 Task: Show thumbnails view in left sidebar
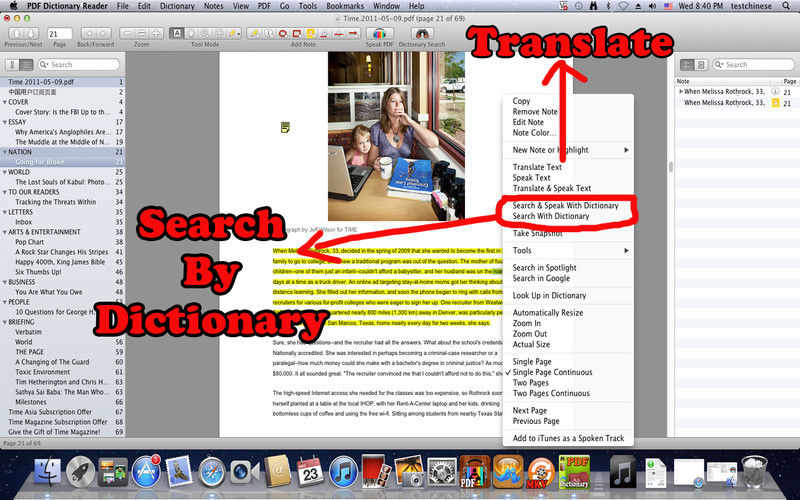pyautogui.click(x=13, y=65)
